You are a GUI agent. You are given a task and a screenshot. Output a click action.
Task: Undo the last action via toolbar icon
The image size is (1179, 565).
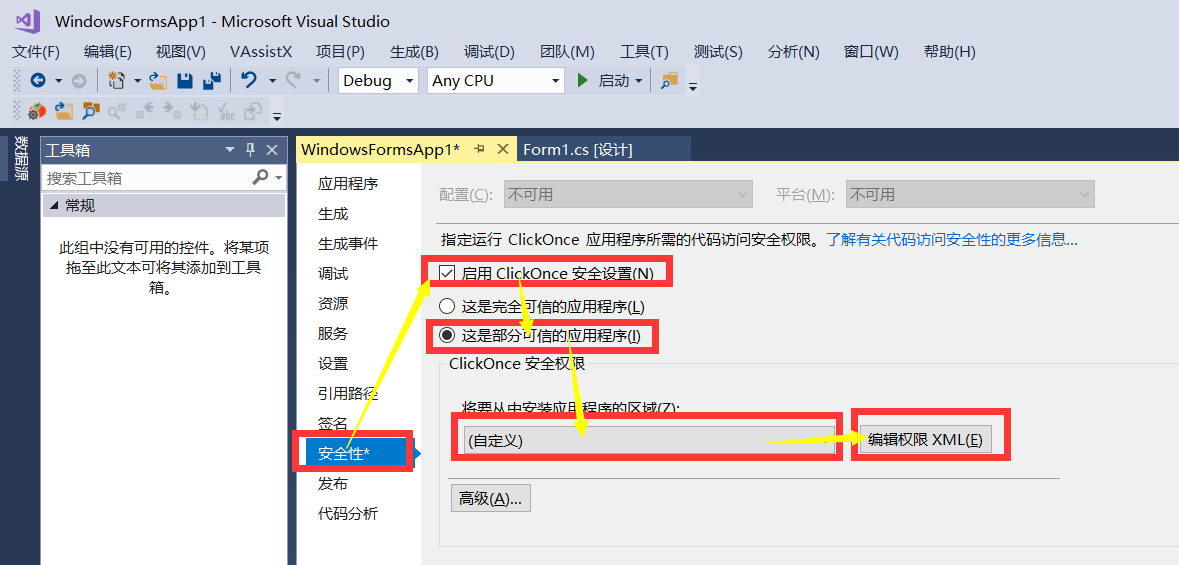click(249, 80)
